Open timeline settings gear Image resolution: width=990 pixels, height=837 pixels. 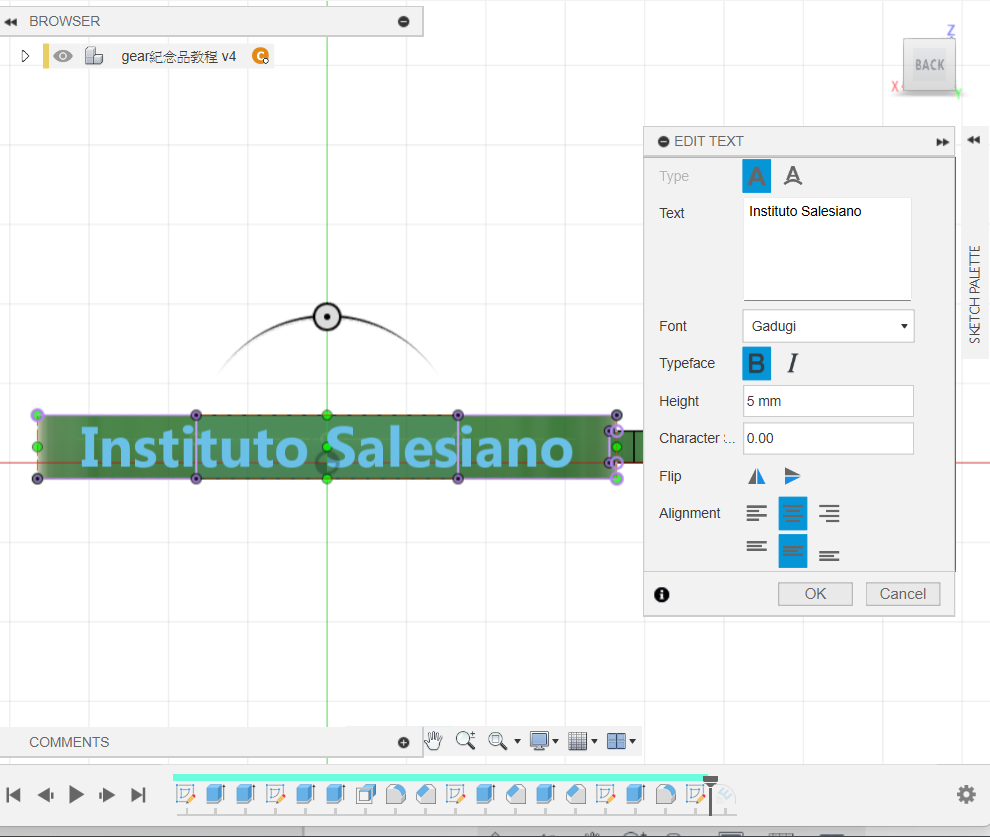tap(966, 794)
